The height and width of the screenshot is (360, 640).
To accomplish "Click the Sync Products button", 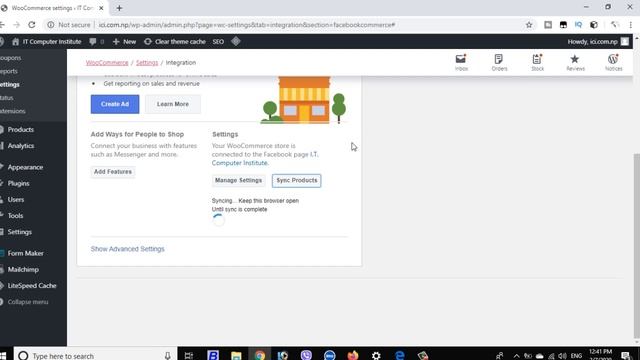I will tap(297, 180).
